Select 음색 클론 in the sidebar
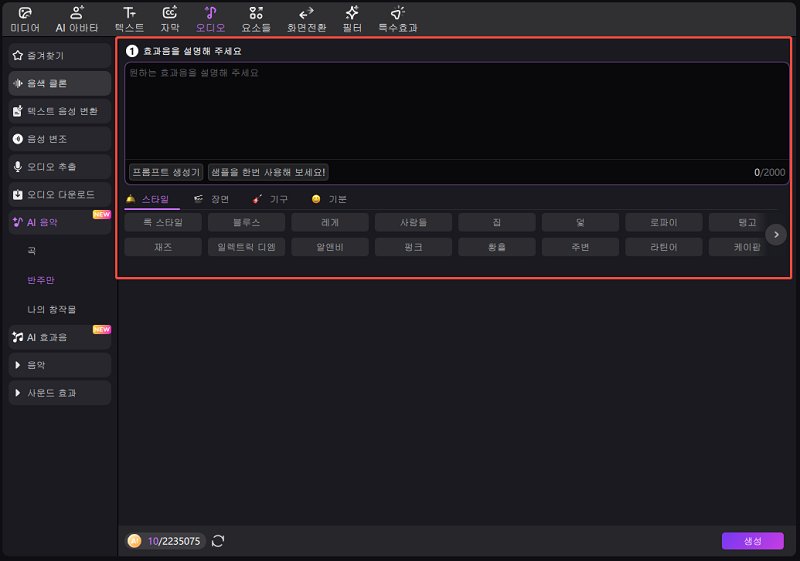Screen dimensions: 800x561 [60, 83]
